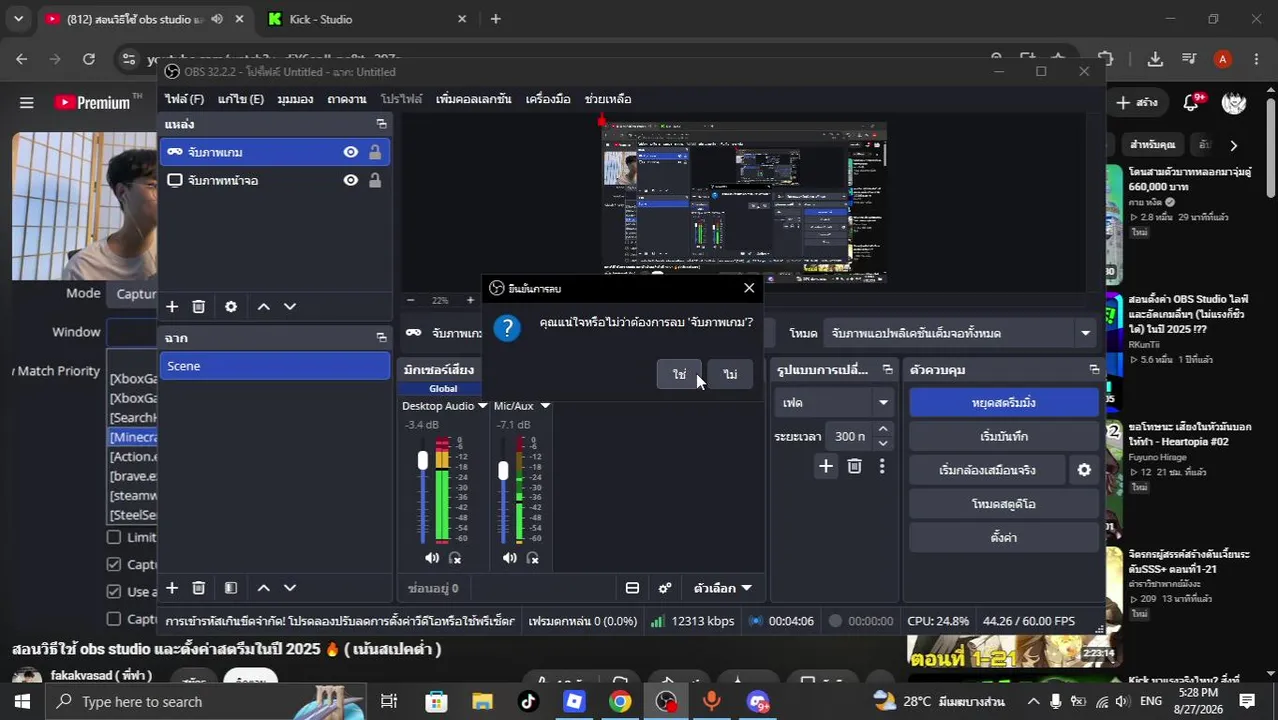The image size is (1278, 720).
Task: Move source down in Sources panel
Action: pos(290,307)
